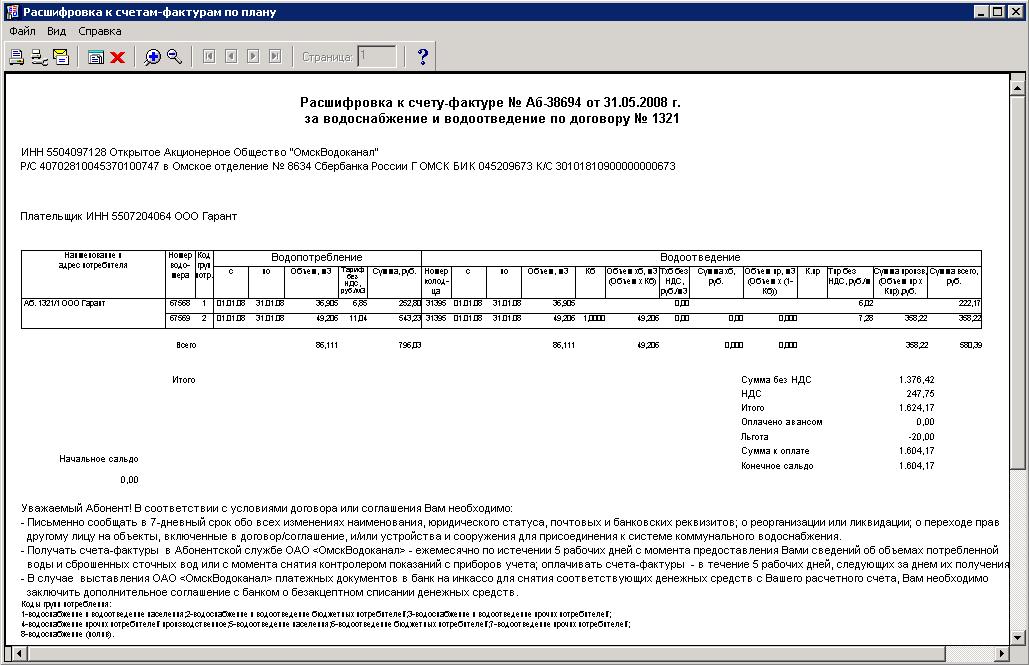Open the Справка menu

pyautogui.click(x=100, y=31)
